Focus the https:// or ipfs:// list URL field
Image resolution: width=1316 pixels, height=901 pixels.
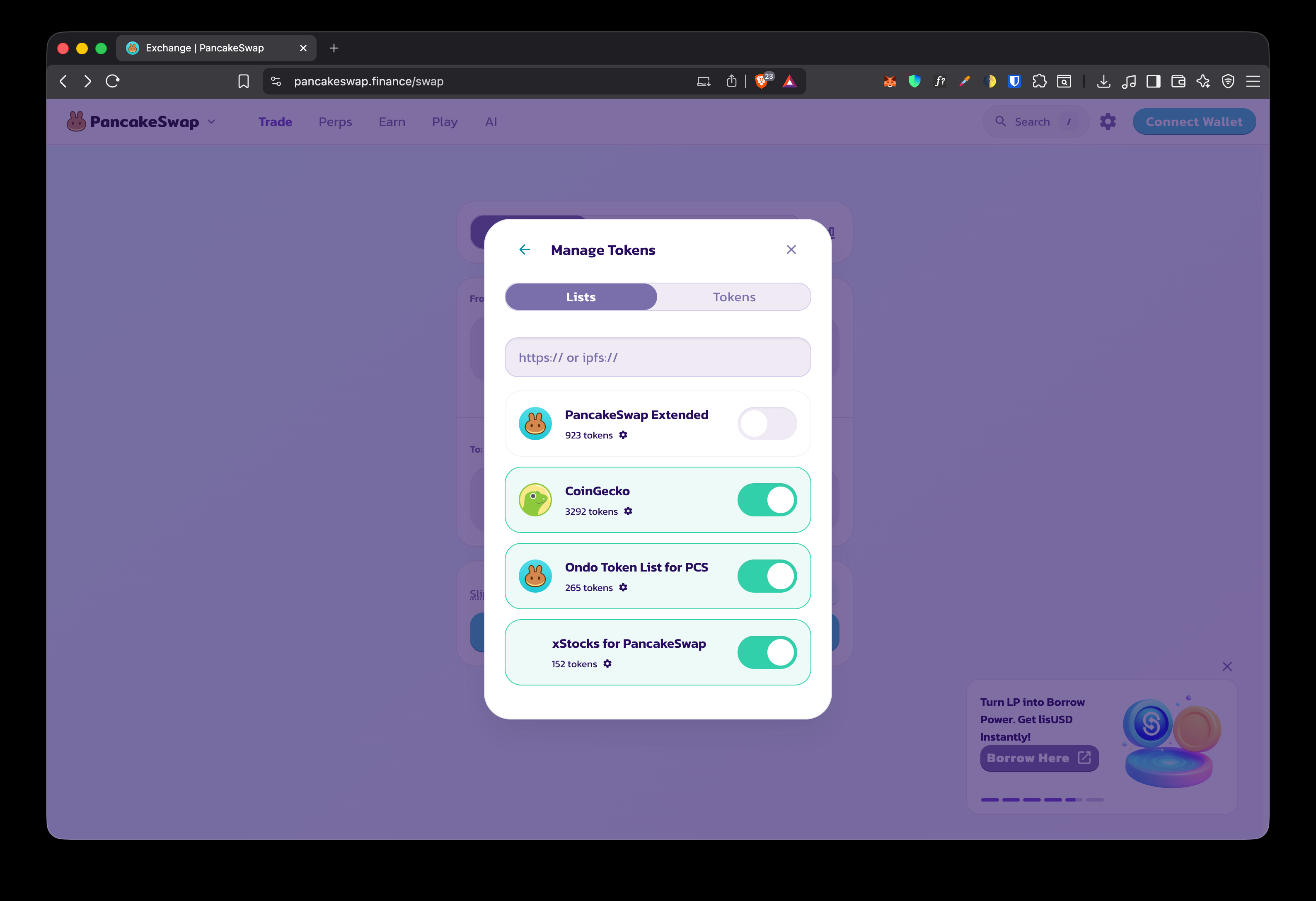[x=658, y=357]
